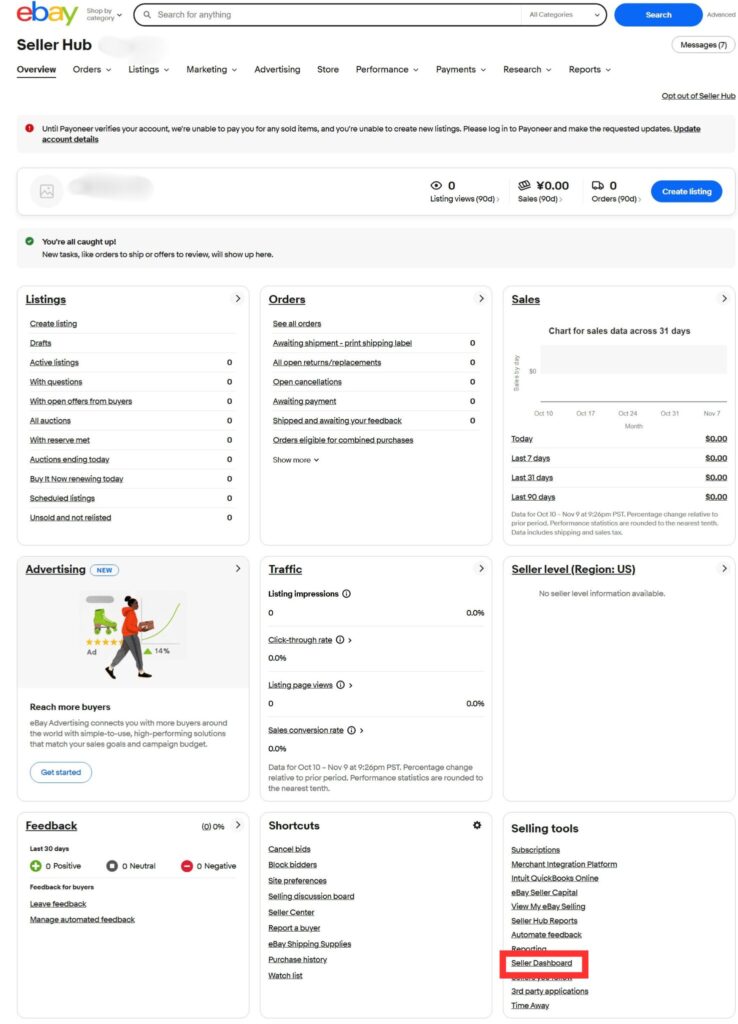738x1024 pixels.
Task: Open Shortcuts settings gear icon
Action: 477,825
